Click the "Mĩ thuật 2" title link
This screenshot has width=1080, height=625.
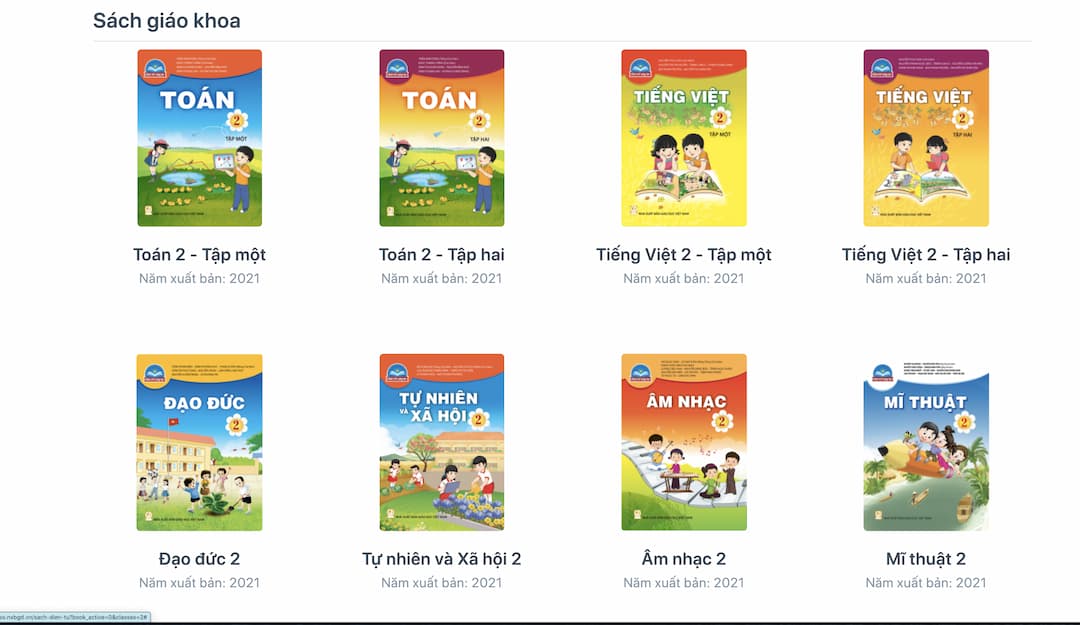point(926,559)
